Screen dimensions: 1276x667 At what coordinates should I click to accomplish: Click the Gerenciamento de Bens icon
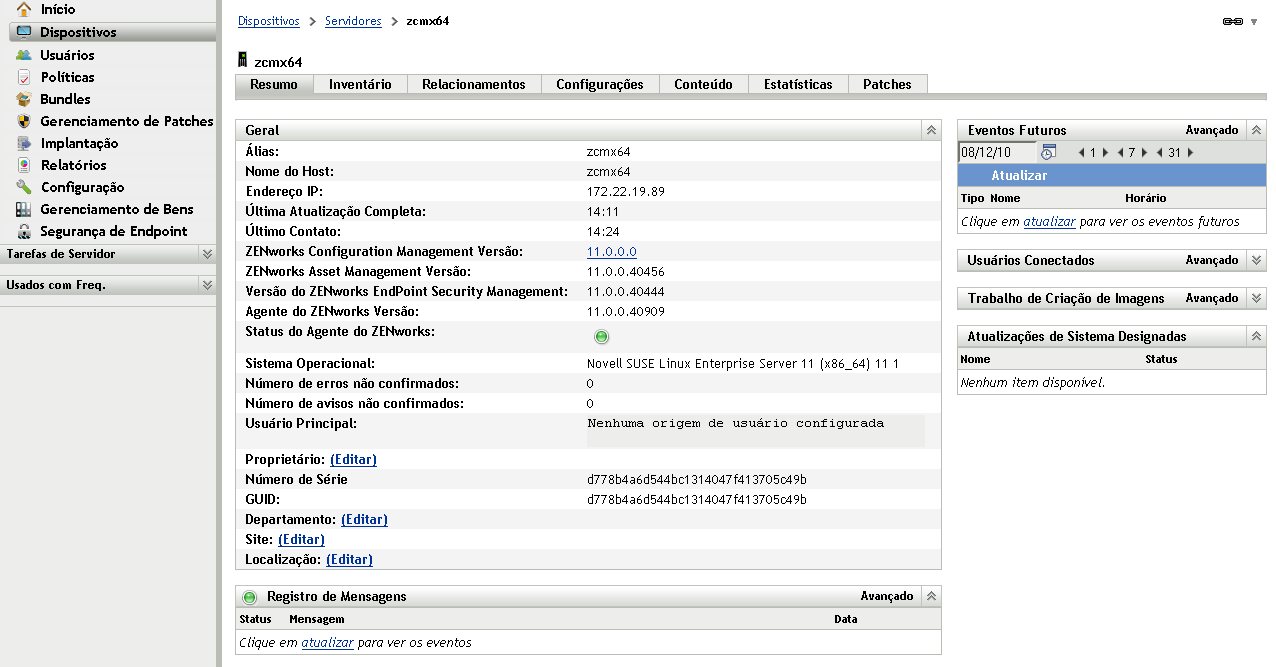(x=24, y=209)
